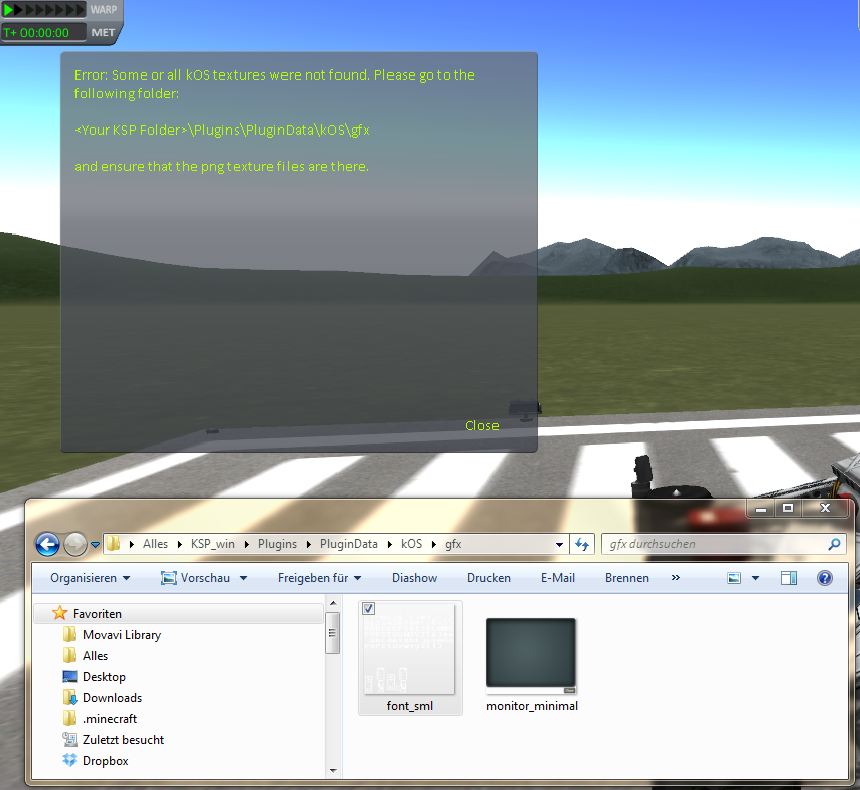Screen dimensions: 860x790
Task: Select the monitor_minimal image thumbnail
Action: (531, 656)
